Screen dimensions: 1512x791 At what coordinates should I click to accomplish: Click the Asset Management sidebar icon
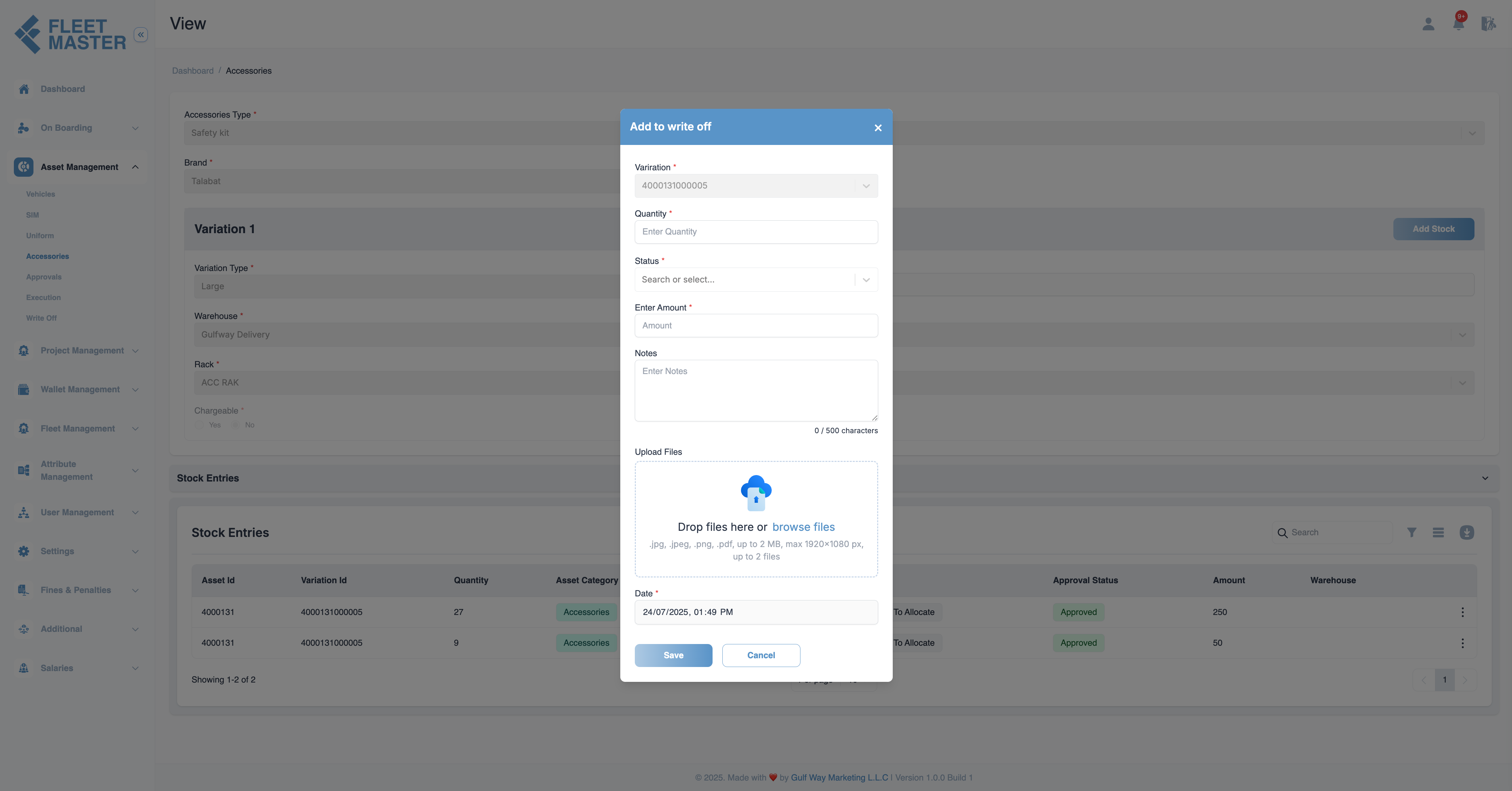click(23, 167)
